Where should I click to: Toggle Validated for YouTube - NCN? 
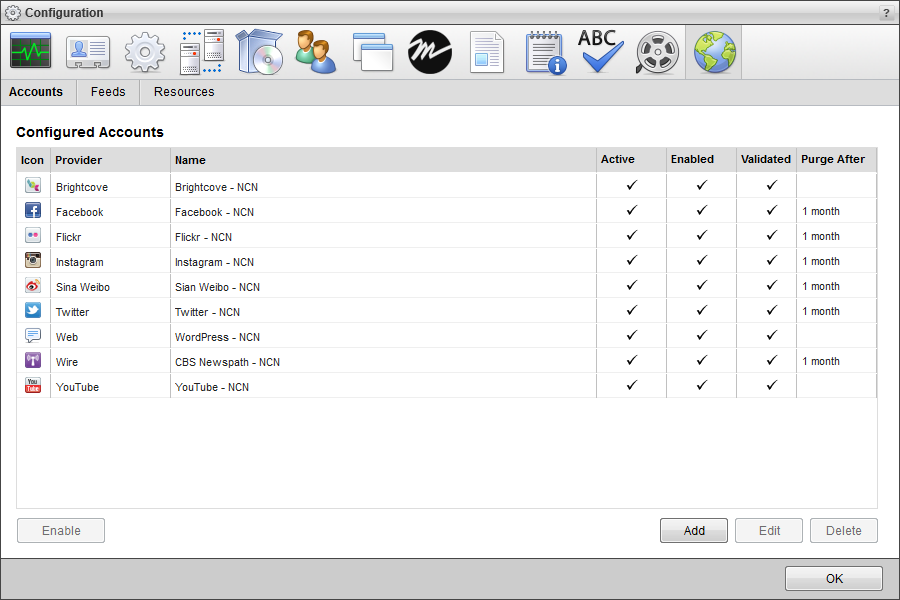pos(766,387)
